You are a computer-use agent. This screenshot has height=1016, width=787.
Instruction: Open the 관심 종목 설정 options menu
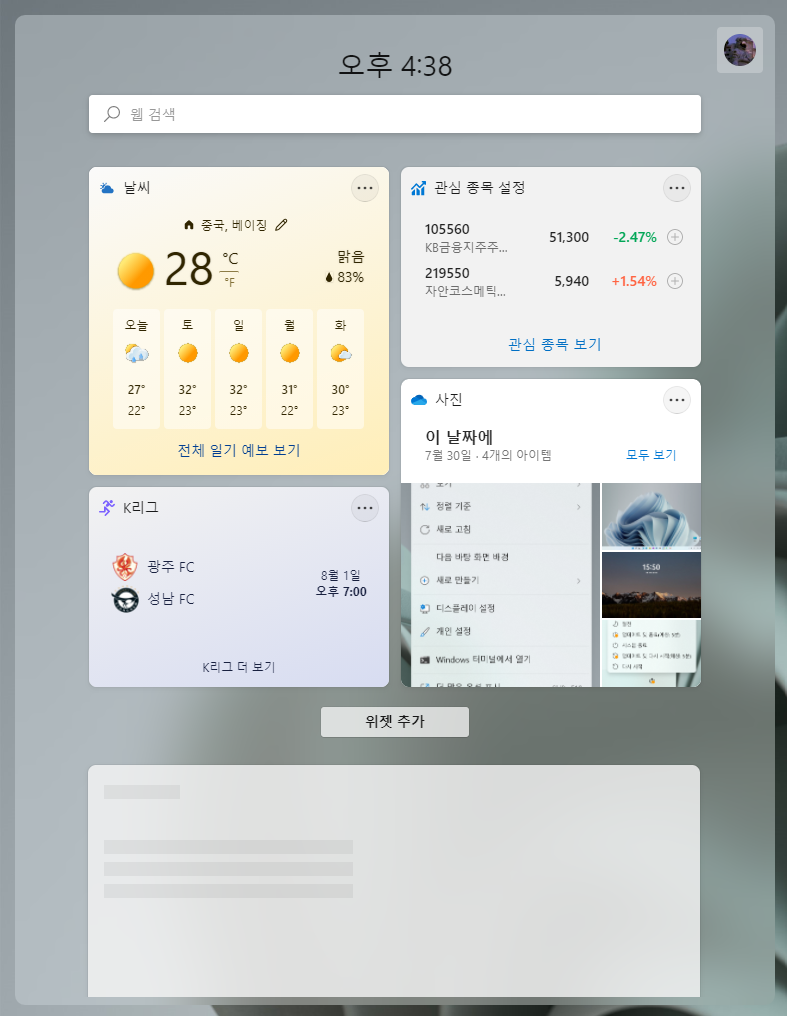[x=677, y=188]
